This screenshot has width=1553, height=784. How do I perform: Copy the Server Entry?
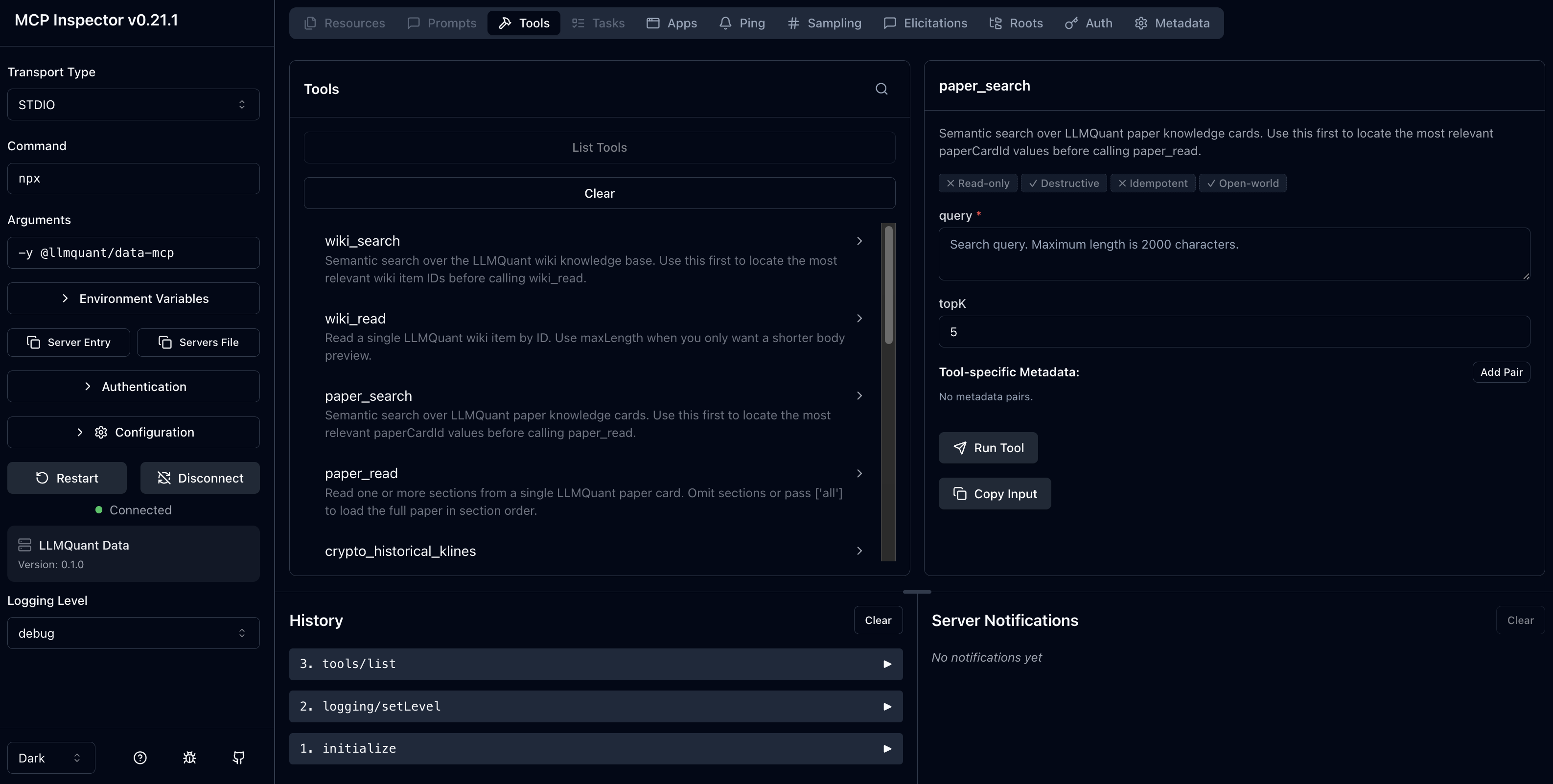pos(69,342)
